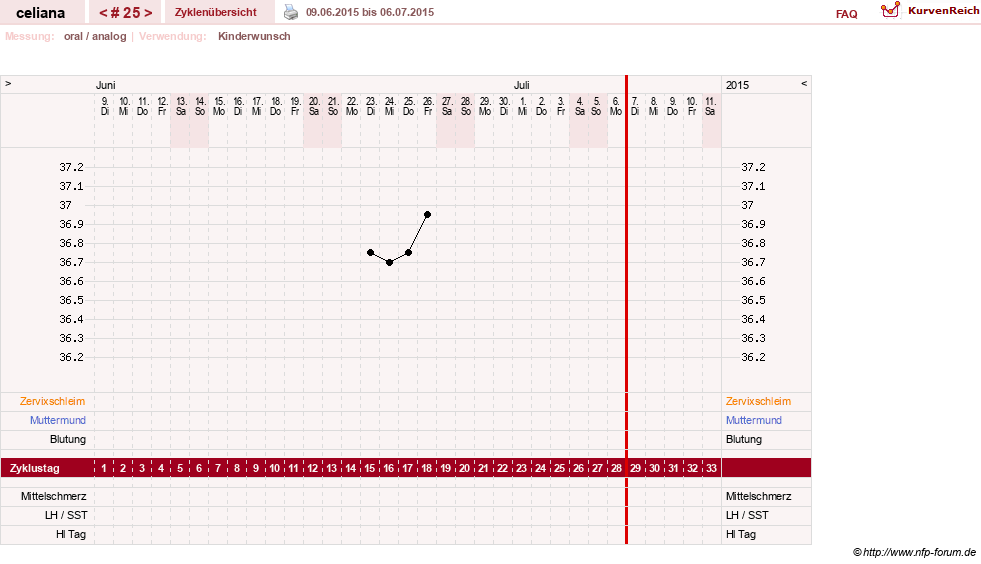Viewport: 981px width, 564px height.
Task: Open the KurvenReich link
Action: click(943, 11)
